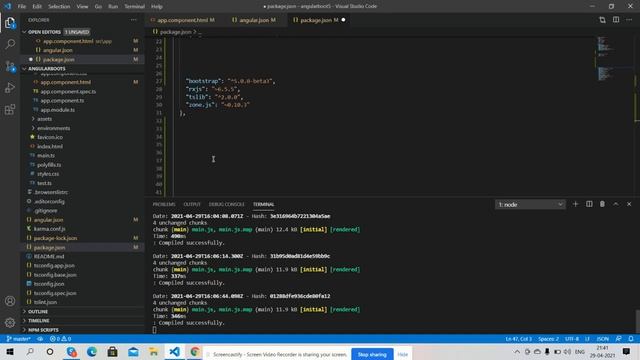640x360 pixels.
Task: Open Windows taskbar search
Action: pyautogui.click(x=30, y=352)
